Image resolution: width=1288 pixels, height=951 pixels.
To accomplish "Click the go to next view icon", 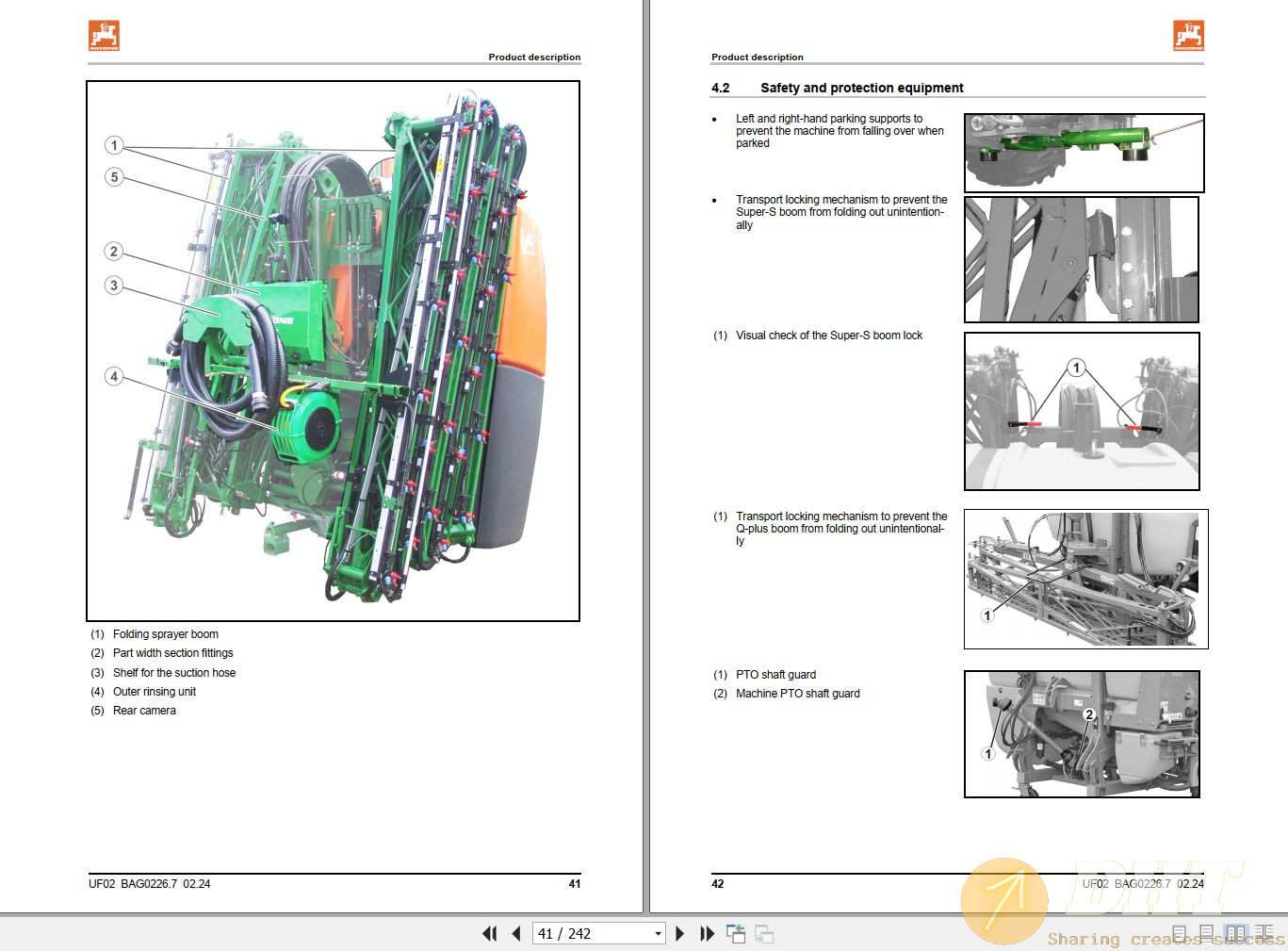I will click(x=764, y=934).
